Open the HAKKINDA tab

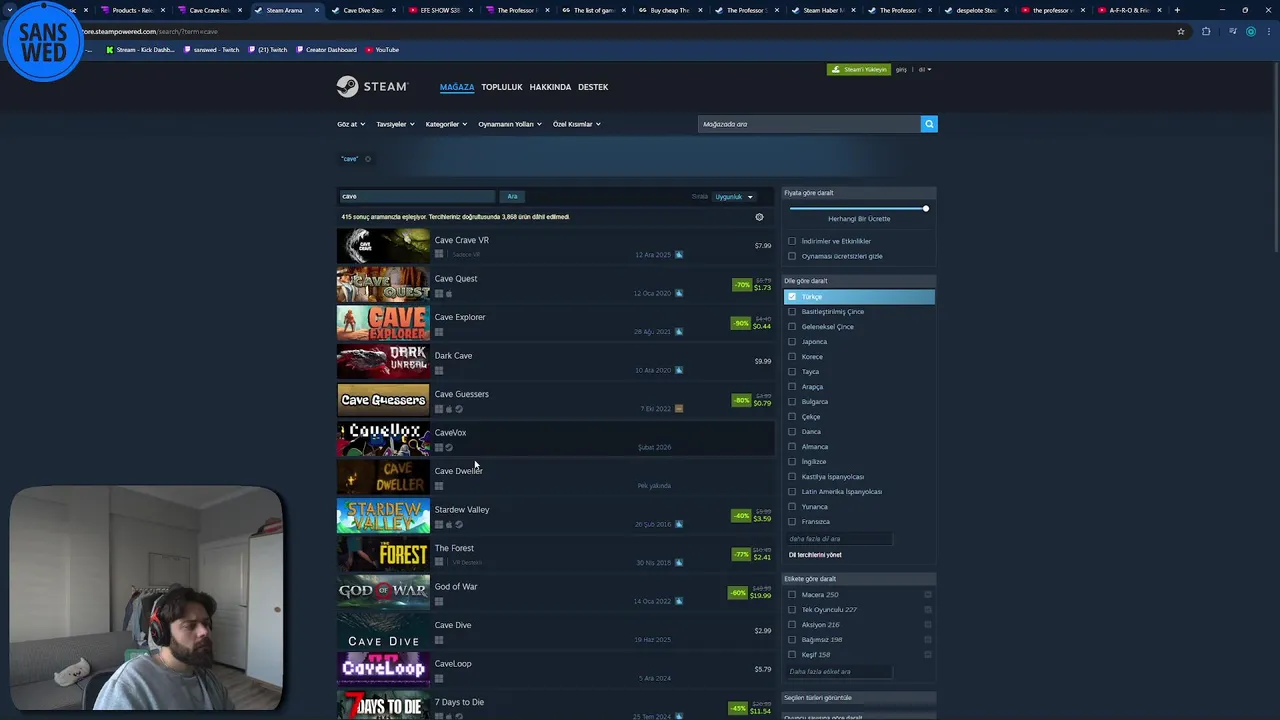click(550, 87)
